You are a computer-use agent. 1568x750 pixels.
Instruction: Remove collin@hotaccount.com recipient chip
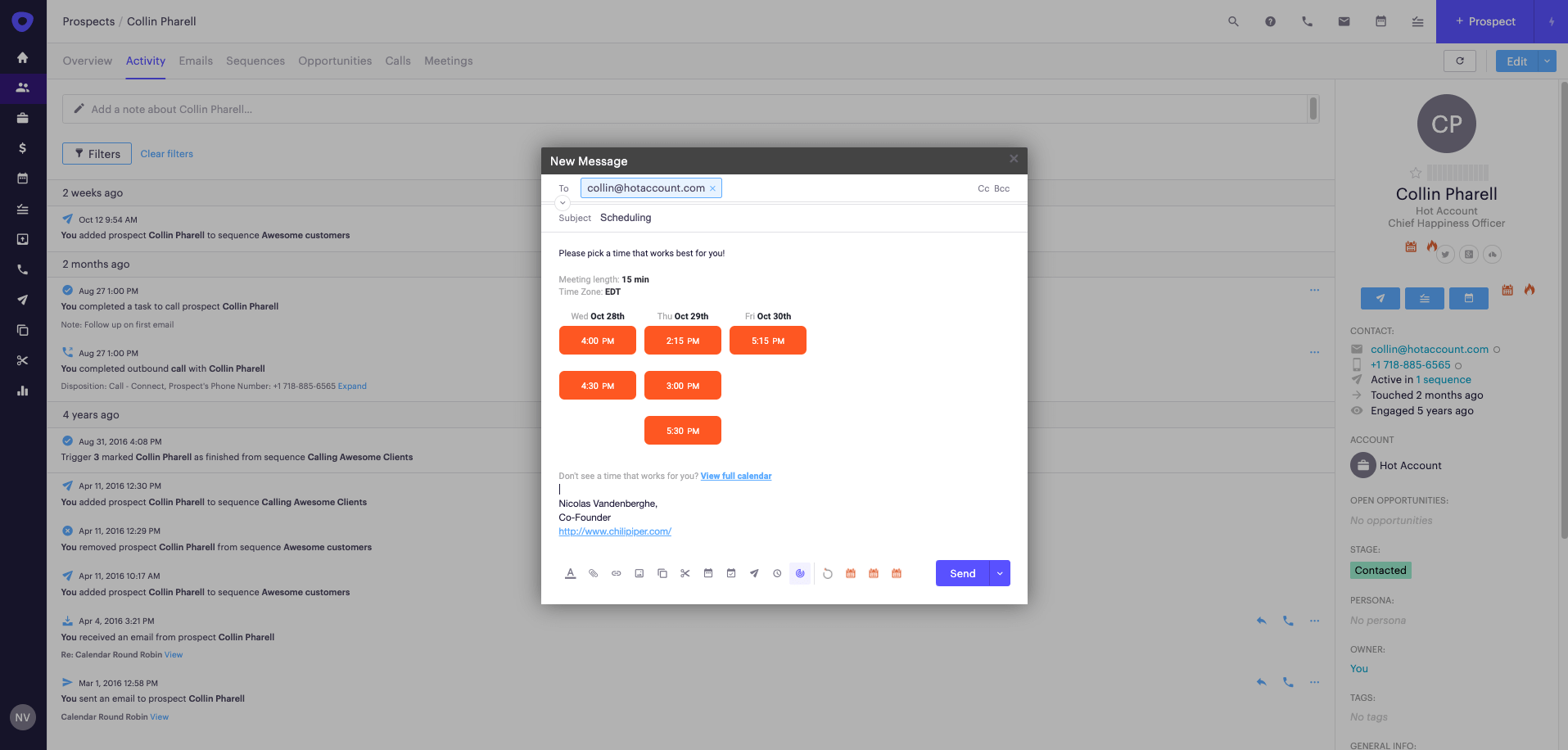tap(712, 188)
